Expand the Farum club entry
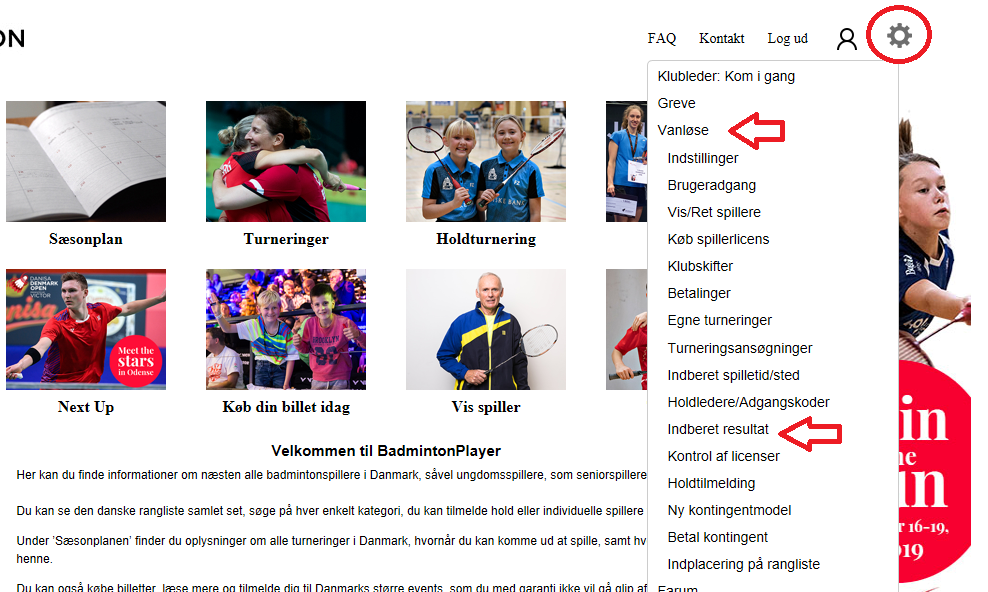Image resolution: width=988 pixels, height=592 pixels. [677, 588]
